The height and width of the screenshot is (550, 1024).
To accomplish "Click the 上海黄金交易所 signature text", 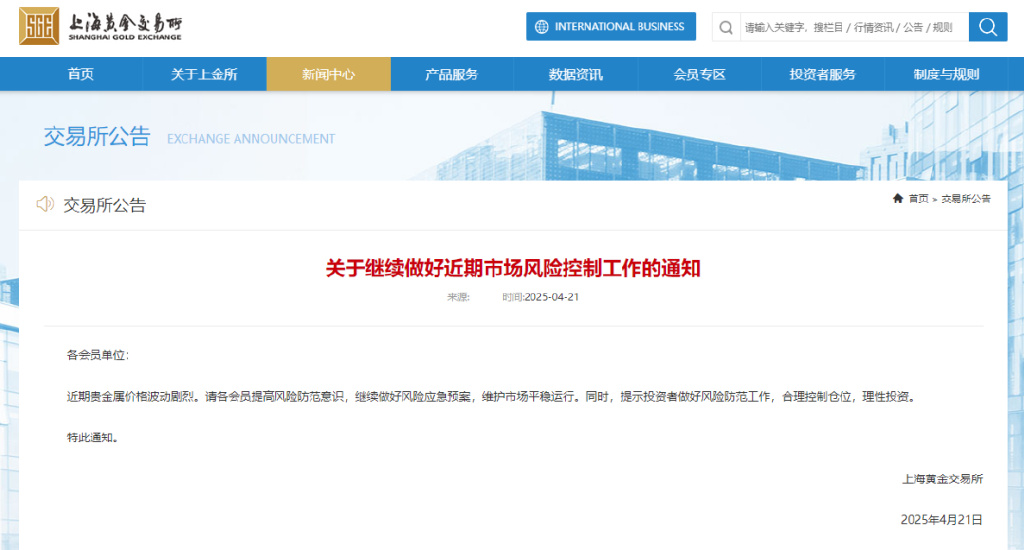I will 942,479.
